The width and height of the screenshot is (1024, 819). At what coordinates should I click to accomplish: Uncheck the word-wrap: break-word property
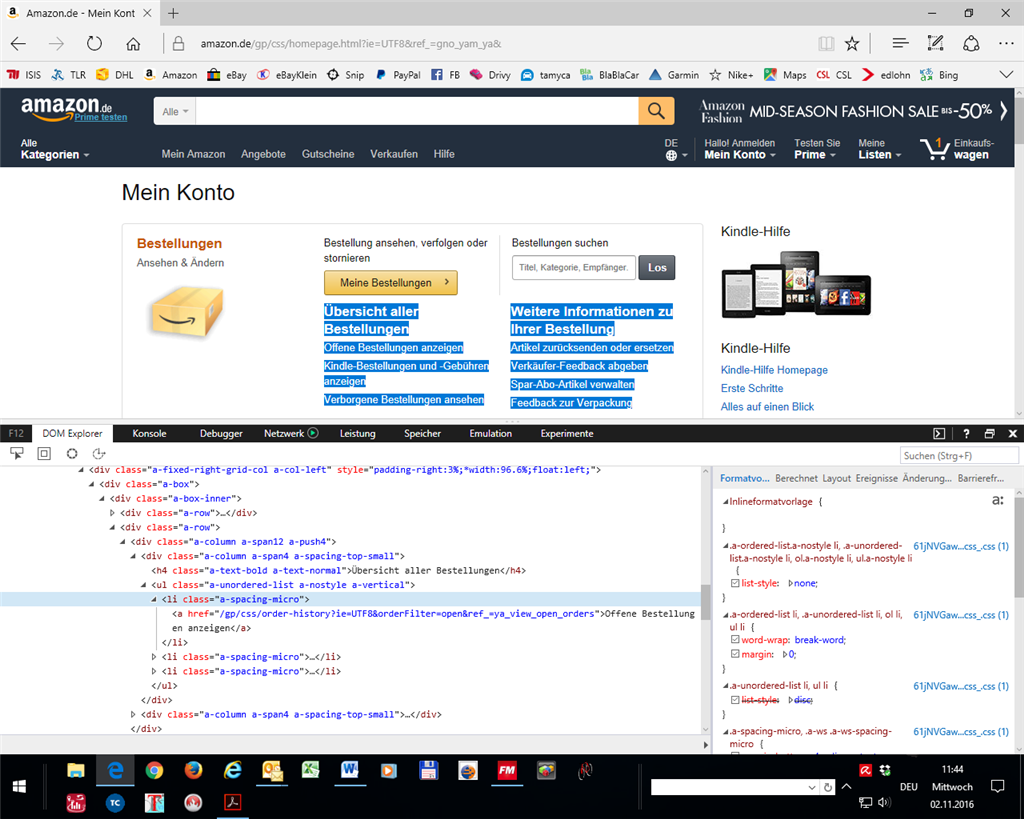[x=735, y=639]
